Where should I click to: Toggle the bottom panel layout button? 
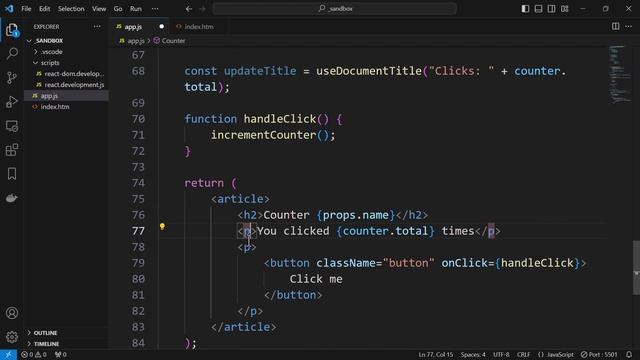pyautogui.click(x=538, y=9)
